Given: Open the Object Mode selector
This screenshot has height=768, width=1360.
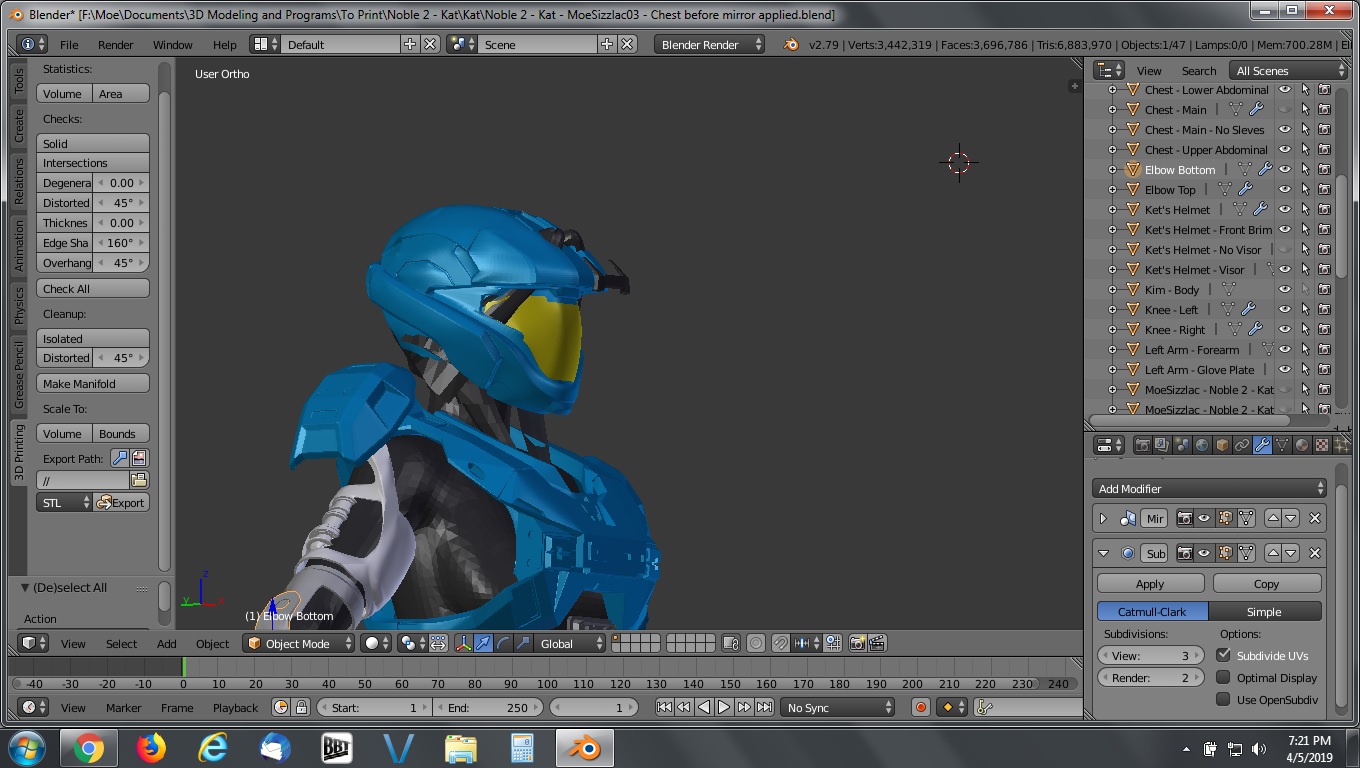Looking at the screenshot, I should [299, 643].
